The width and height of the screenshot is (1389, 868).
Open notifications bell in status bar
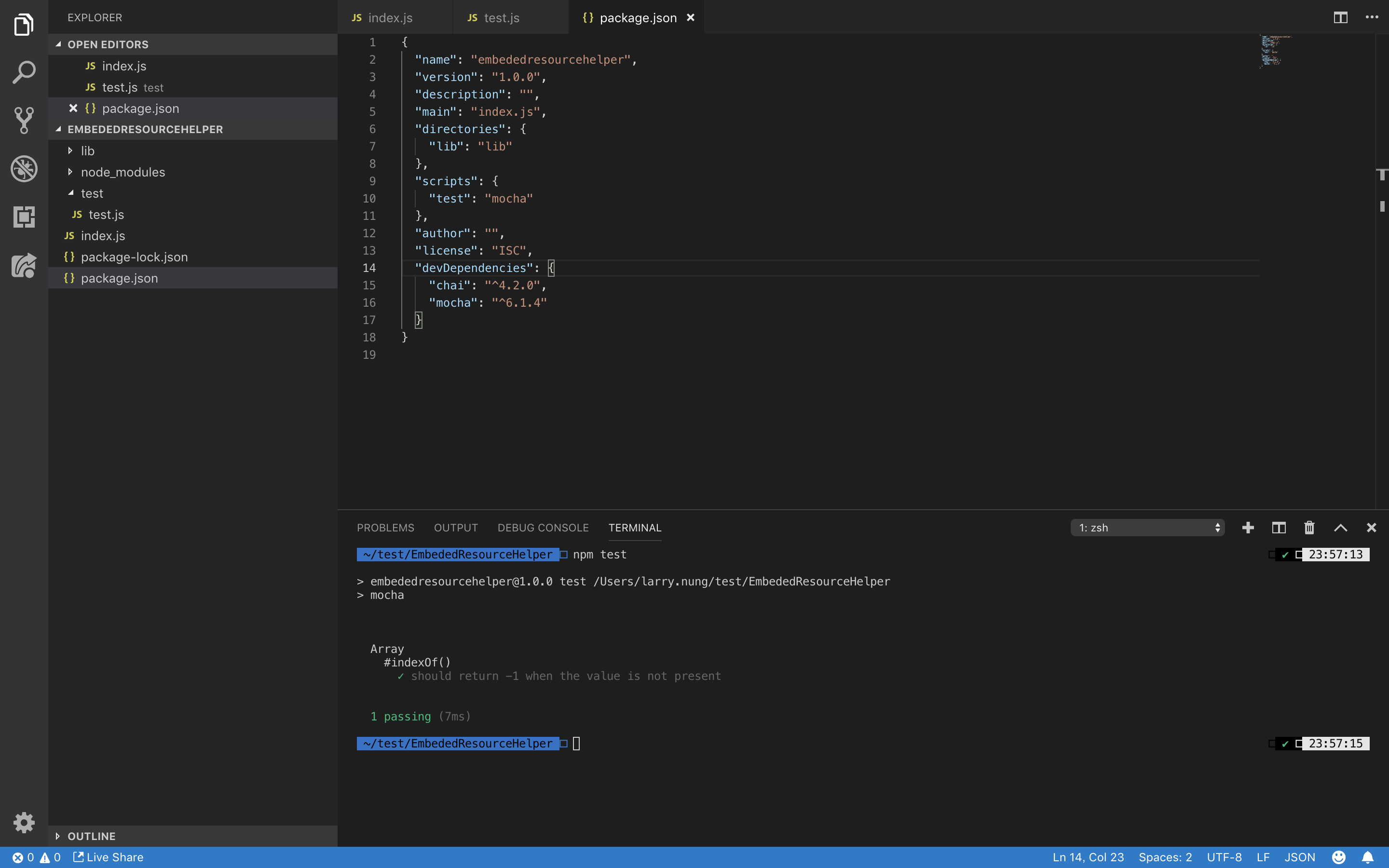[x=1368, y=857]
